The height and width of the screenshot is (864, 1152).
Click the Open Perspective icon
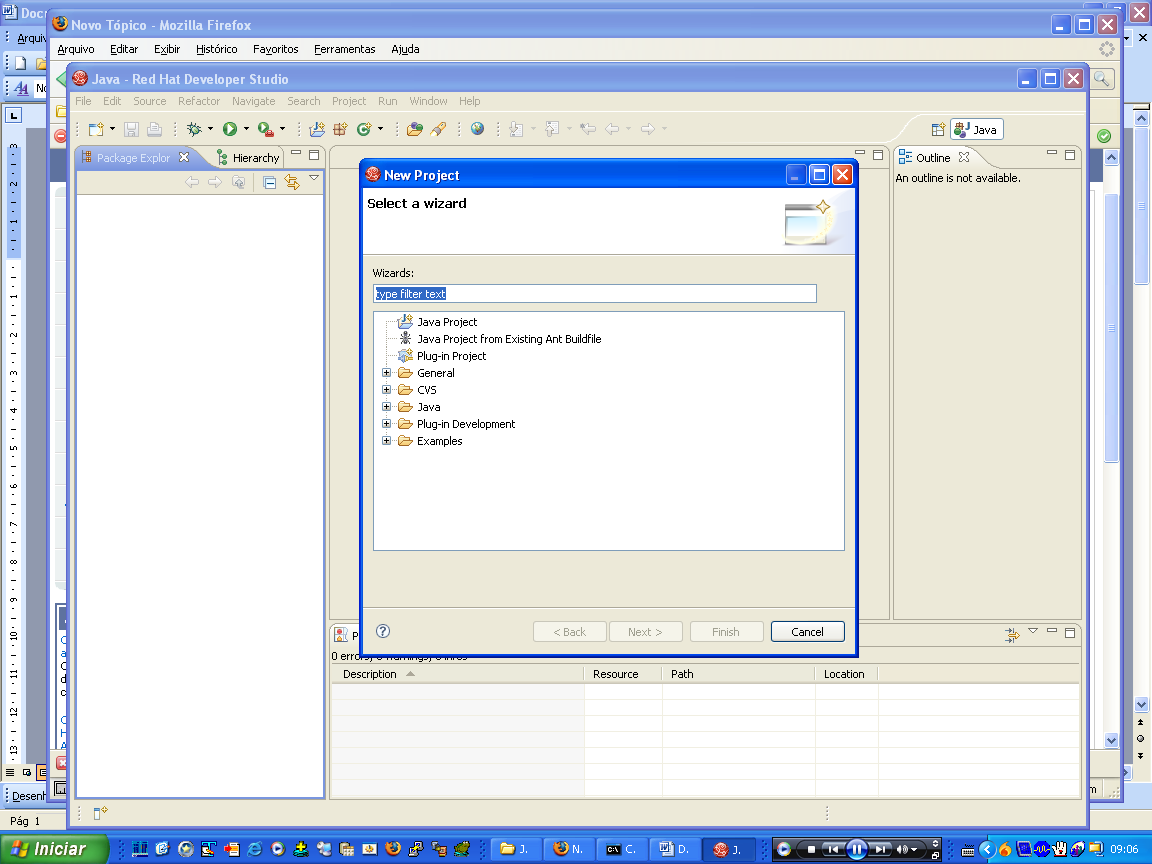click(x=938, y=130)
